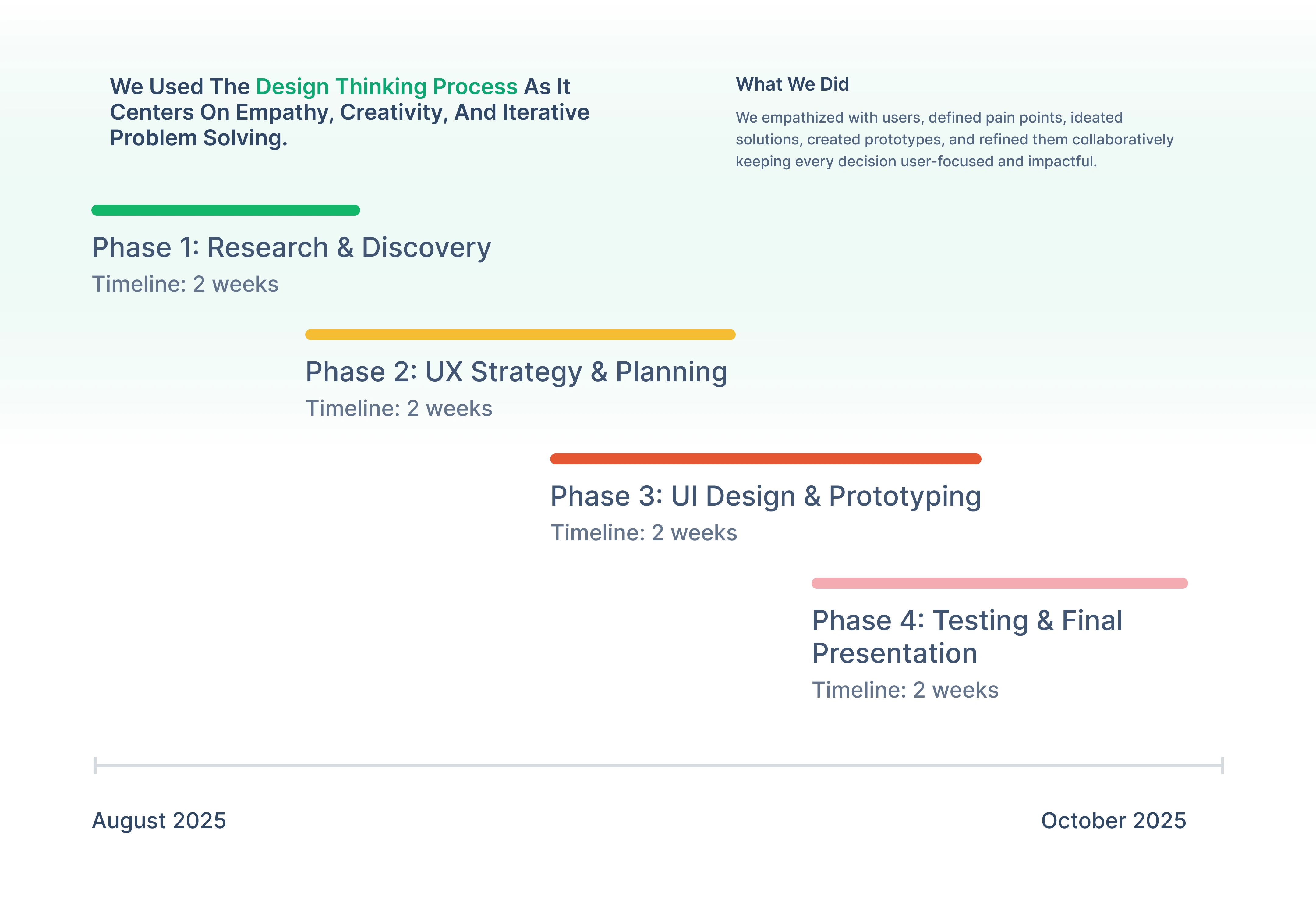Image resolution: width=1316 pixels, height=906 pixels.
Task: Click the green Phase 1 progress bar
Action: [x=225, y=211]
